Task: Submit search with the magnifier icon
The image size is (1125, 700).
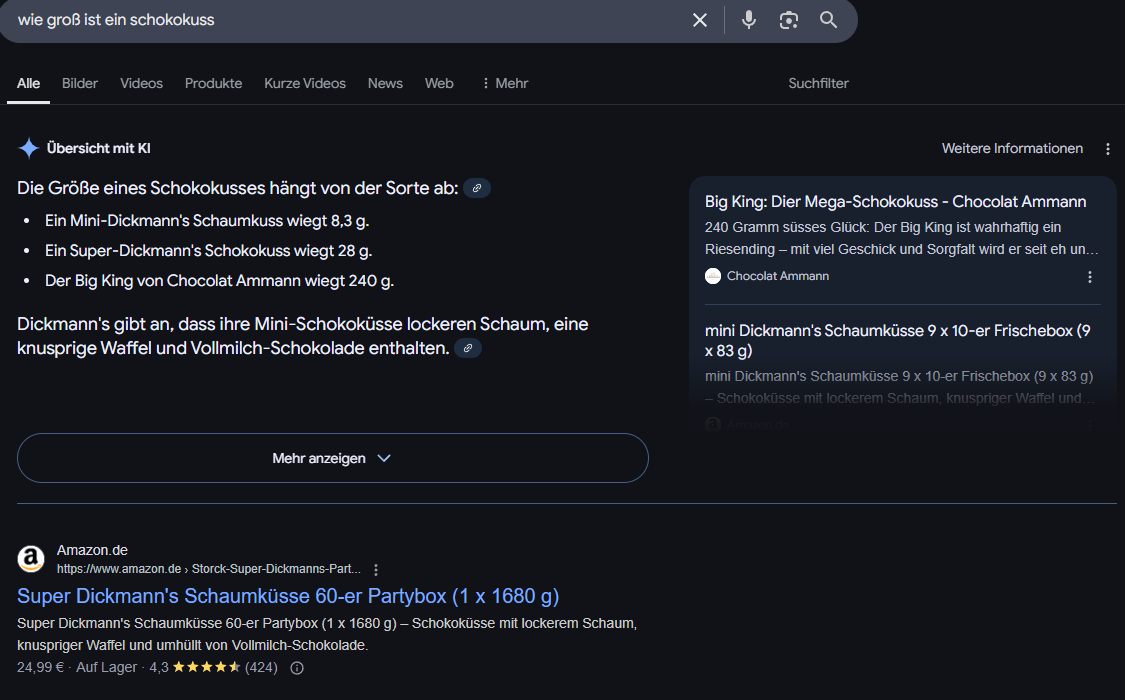Action: [x=828, y=20]
